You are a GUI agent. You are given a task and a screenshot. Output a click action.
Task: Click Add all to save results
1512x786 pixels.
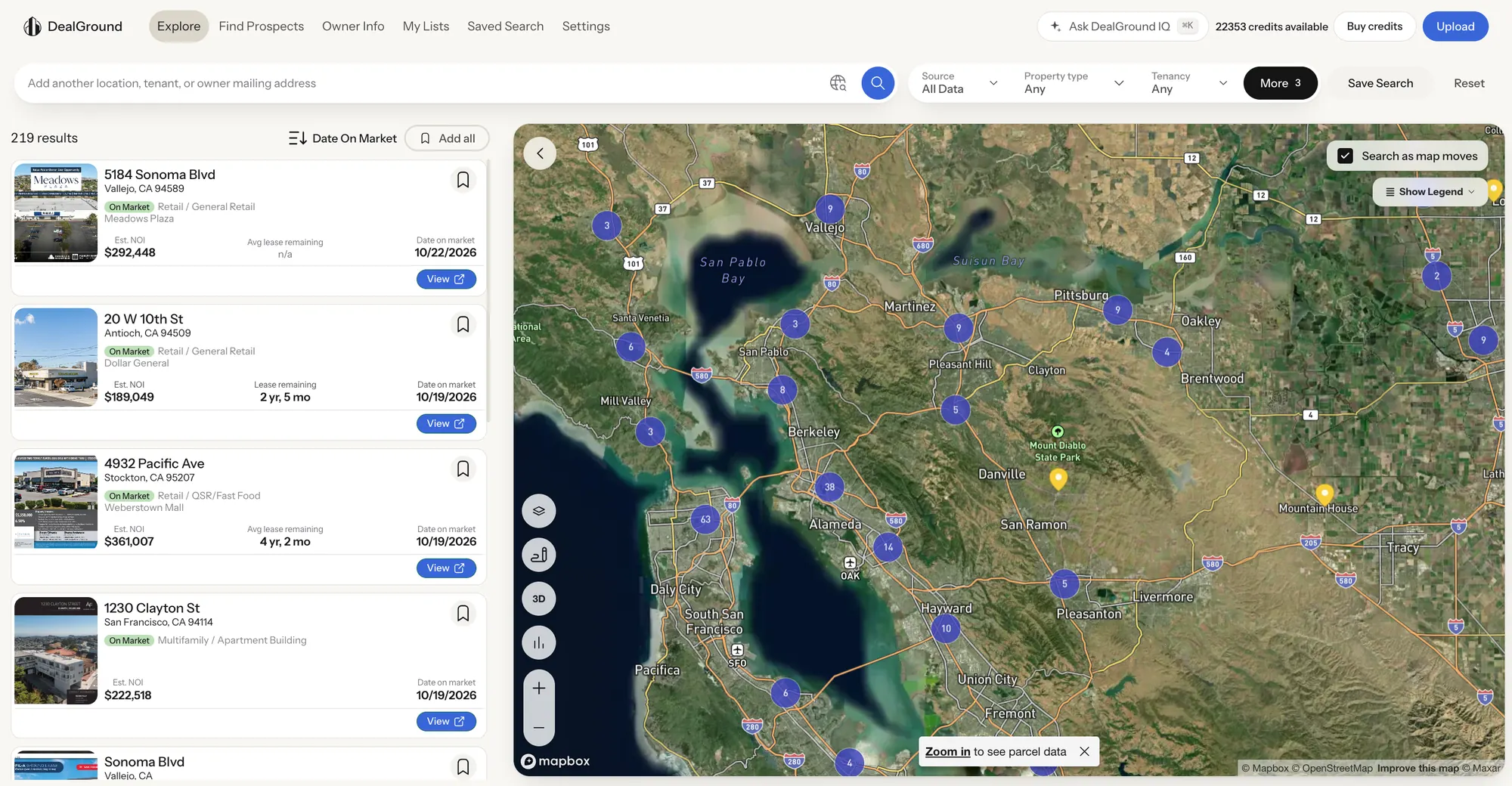(447, 138)
